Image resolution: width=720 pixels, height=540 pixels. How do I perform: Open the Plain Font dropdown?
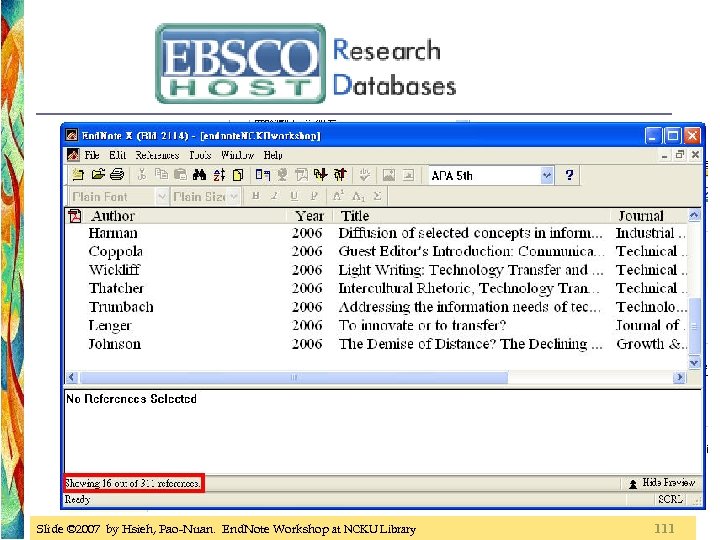click(x=161, y=197)
